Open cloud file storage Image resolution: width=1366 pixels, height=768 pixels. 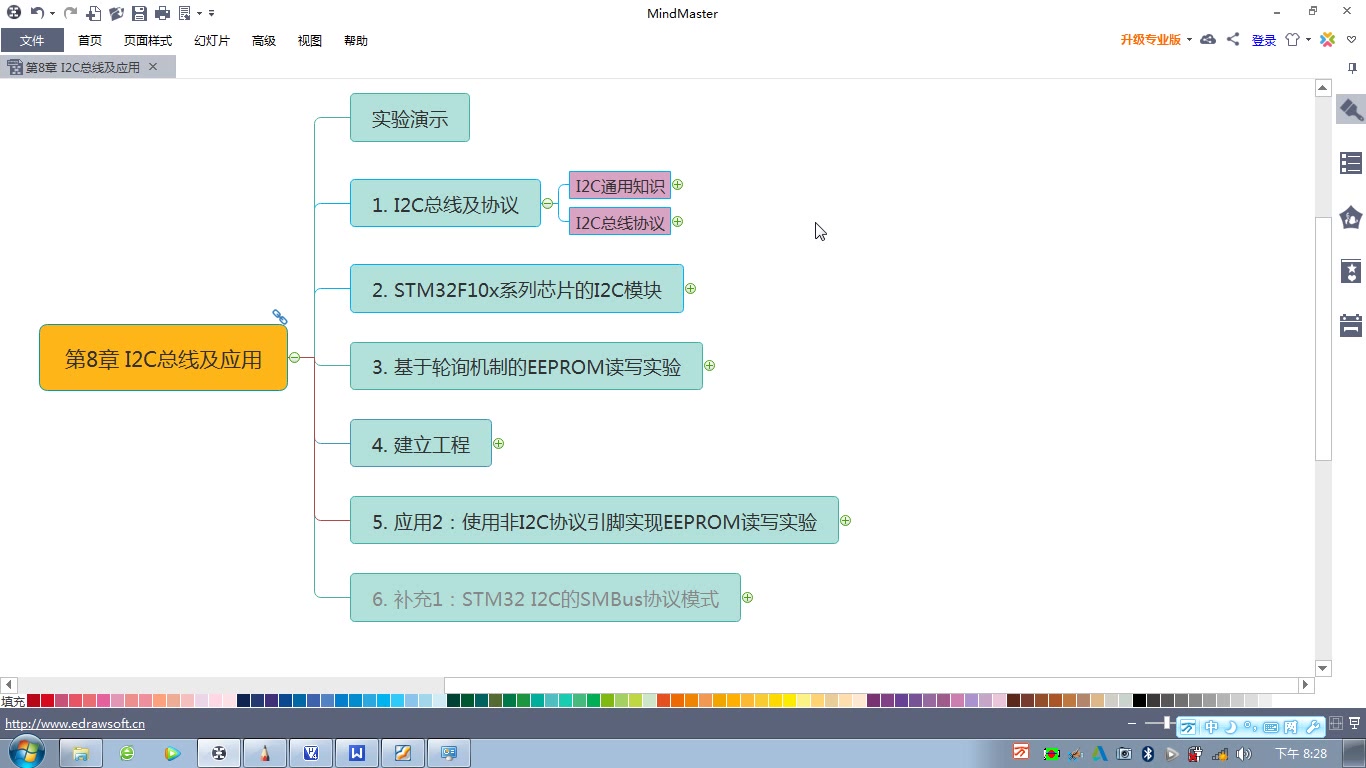(1208, 39)
